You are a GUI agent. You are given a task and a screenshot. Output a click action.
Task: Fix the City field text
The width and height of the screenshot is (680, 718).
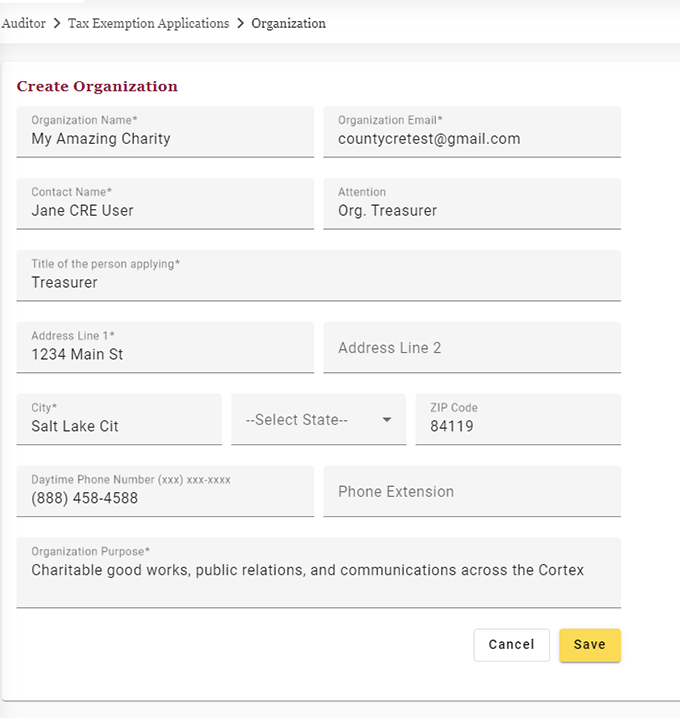point(119,427)
